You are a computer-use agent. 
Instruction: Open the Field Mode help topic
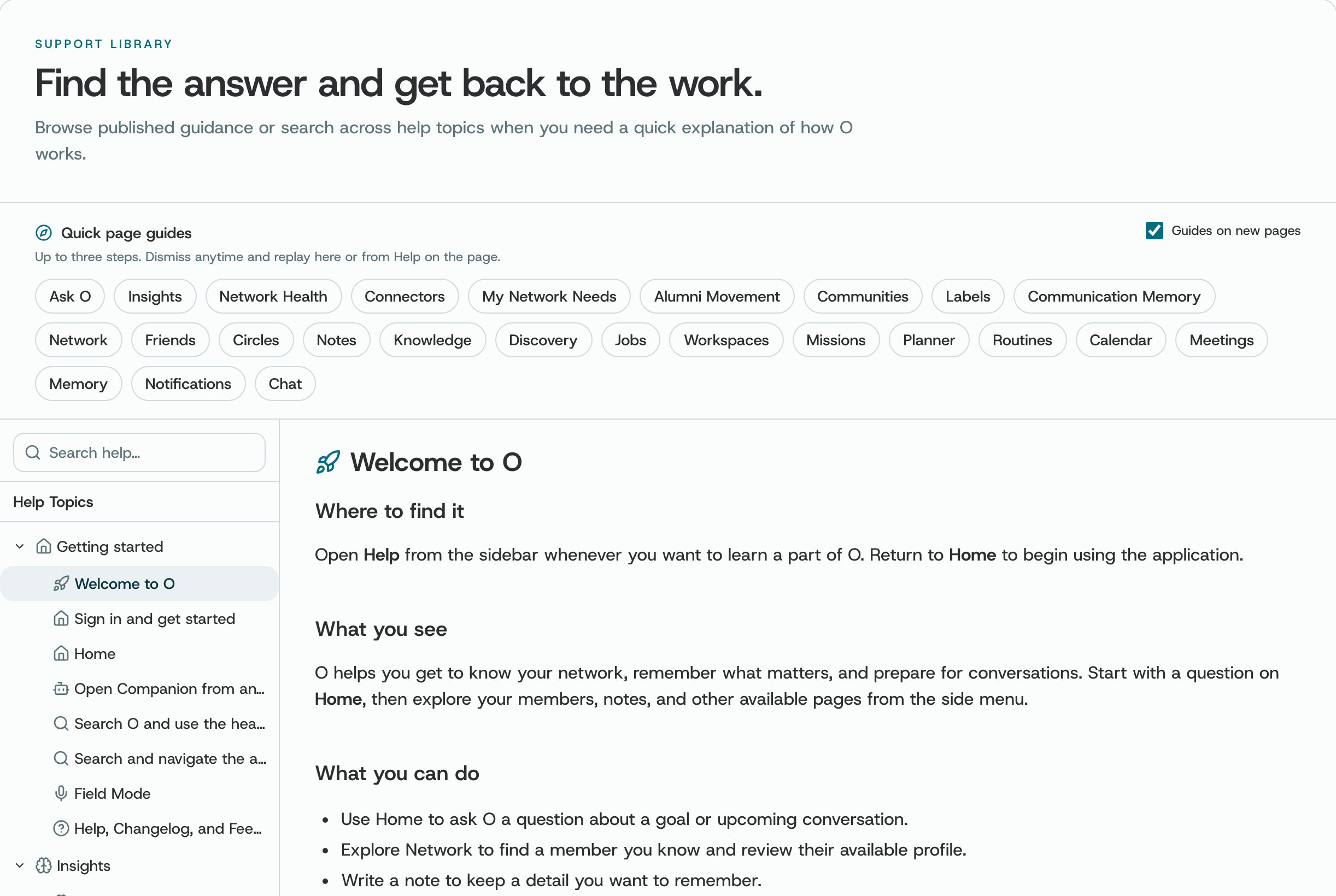pyautogui.click(x=139, y=794)
